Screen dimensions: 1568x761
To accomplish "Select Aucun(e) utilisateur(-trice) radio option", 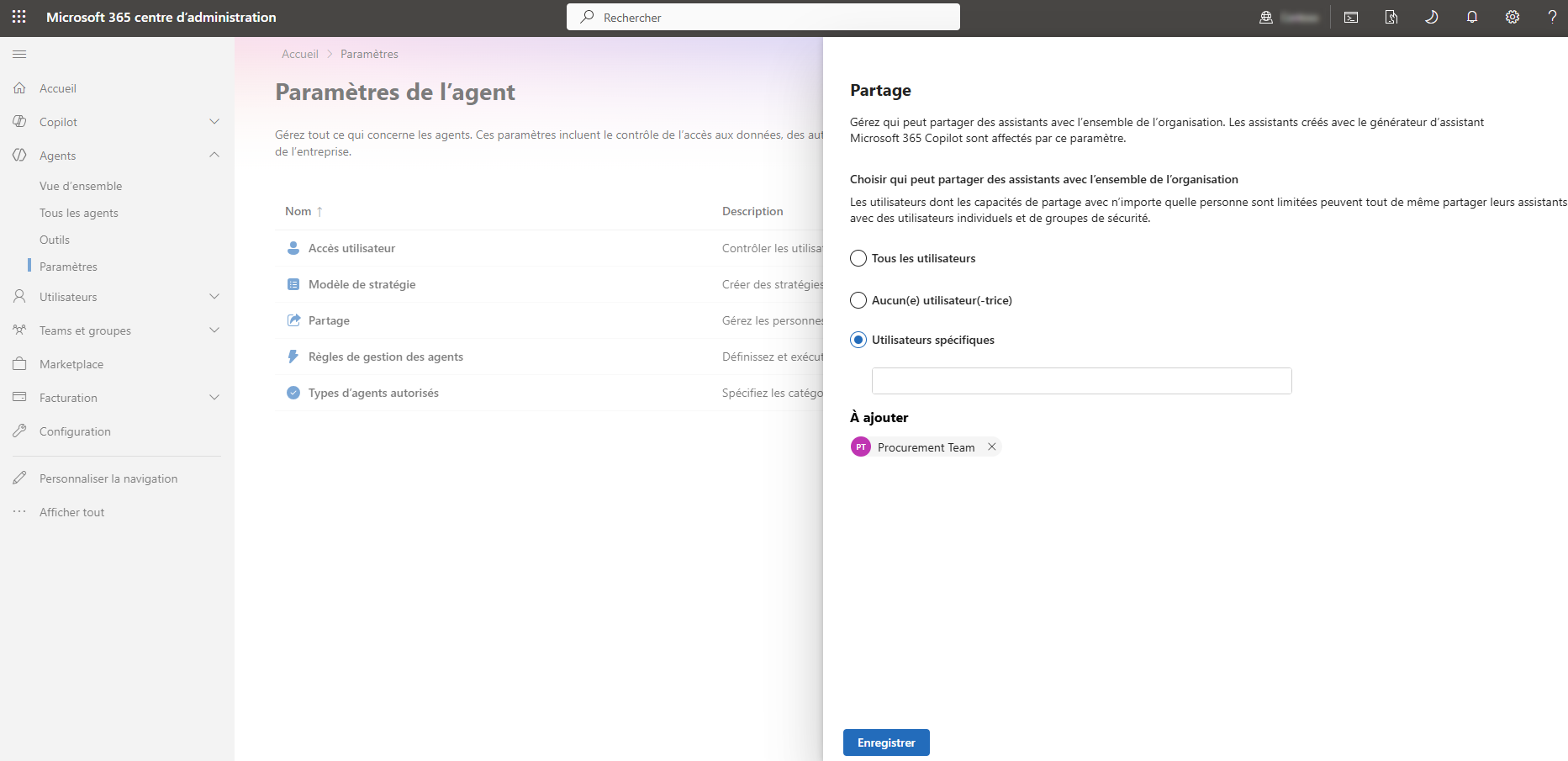I will [858, 300].
